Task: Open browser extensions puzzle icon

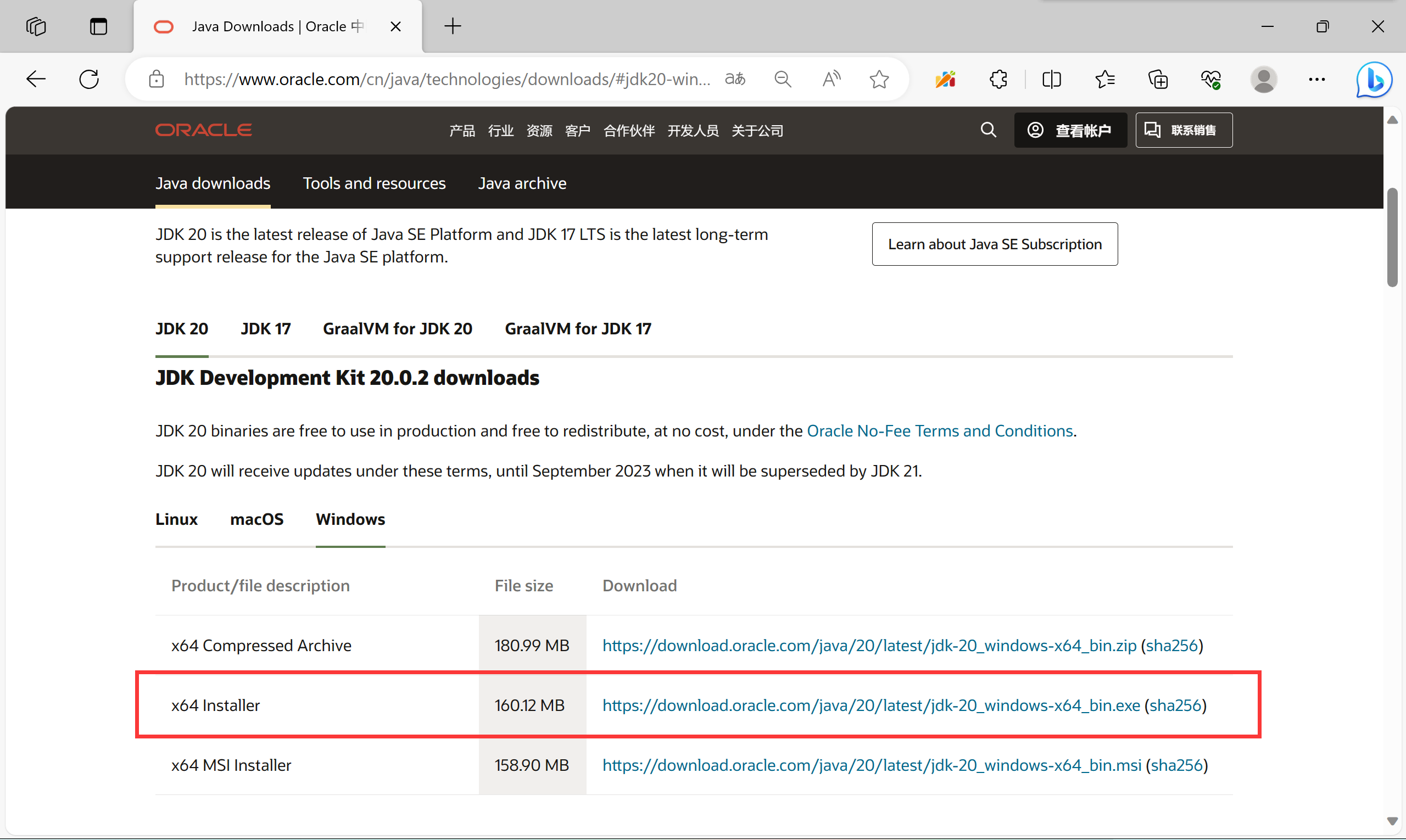Action: (998, 79)
